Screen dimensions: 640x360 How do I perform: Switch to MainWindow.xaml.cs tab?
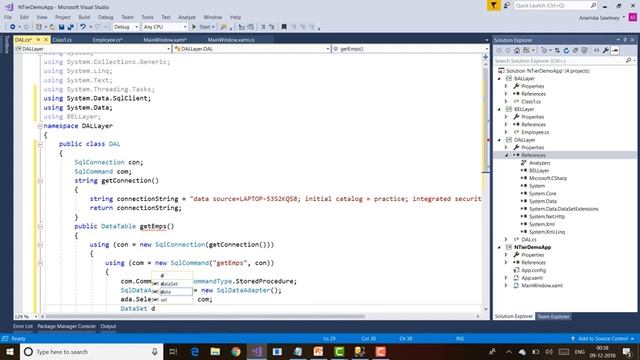click(x=231, y=40)
